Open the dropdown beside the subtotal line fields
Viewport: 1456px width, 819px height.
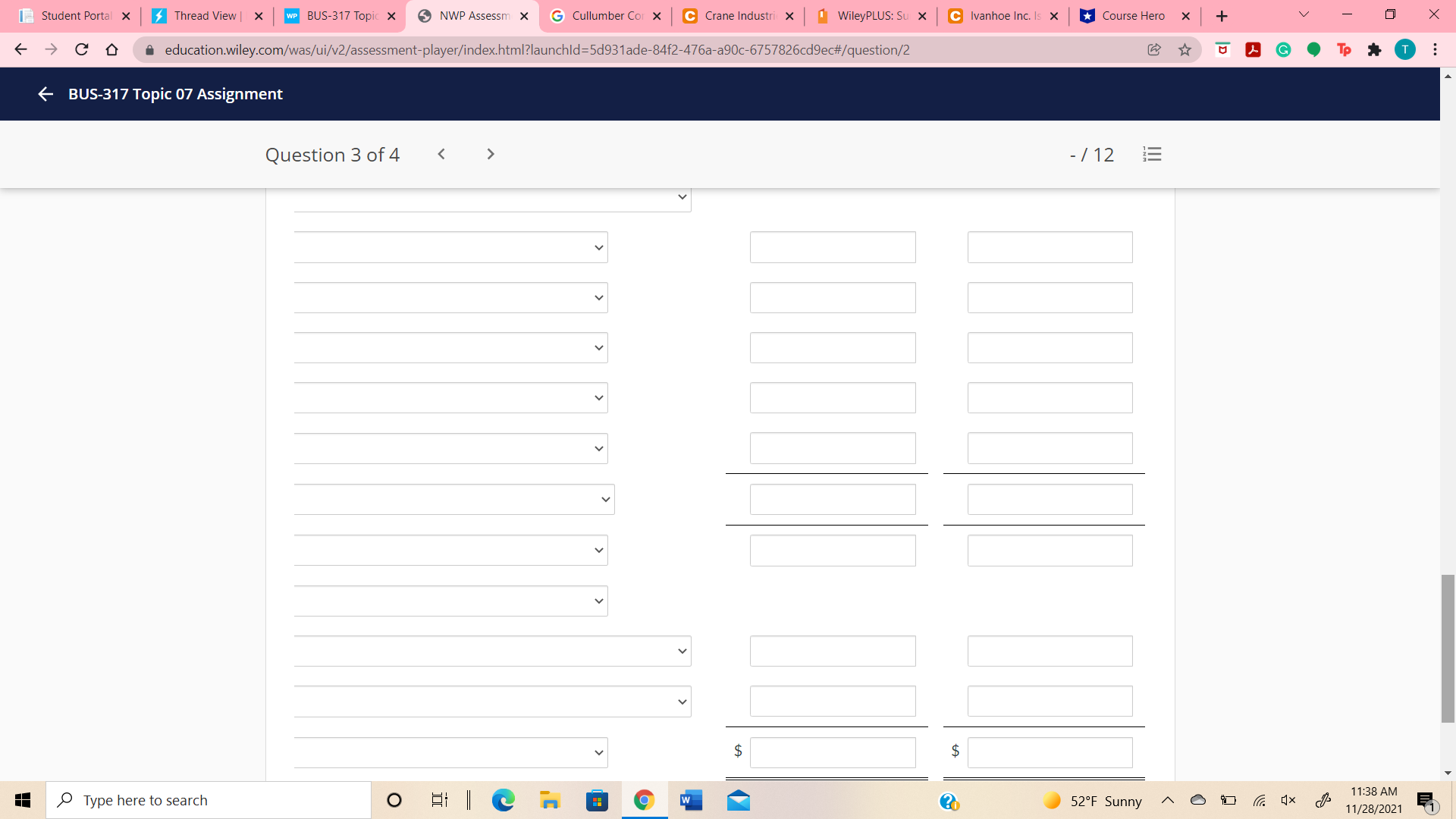click(x=453, y=500)
